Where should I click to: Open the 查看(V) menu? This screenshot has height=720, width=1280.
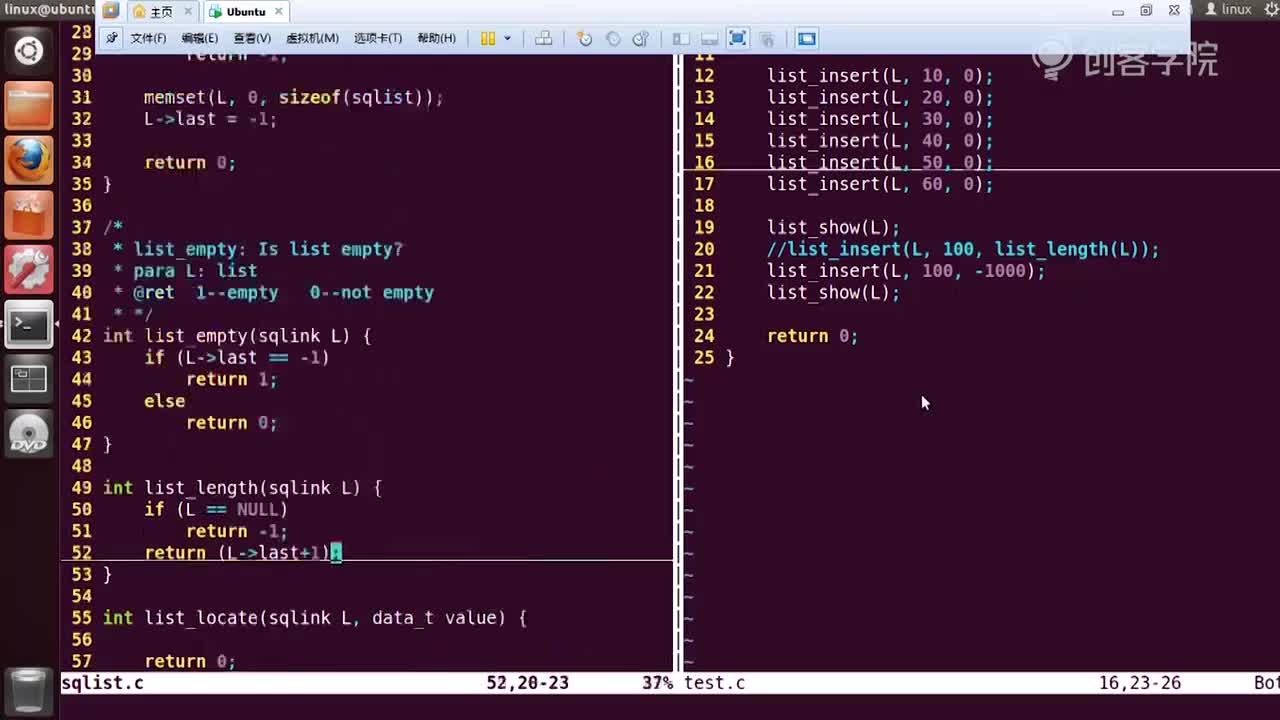pos(252,39)
